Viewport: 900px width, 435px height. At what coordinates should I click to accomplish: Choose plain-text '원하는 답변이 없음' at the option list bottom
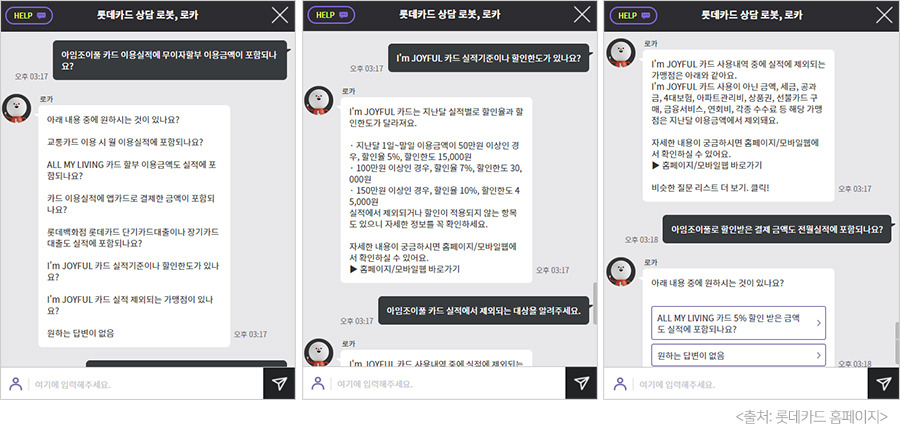click(x=80, y=333)
